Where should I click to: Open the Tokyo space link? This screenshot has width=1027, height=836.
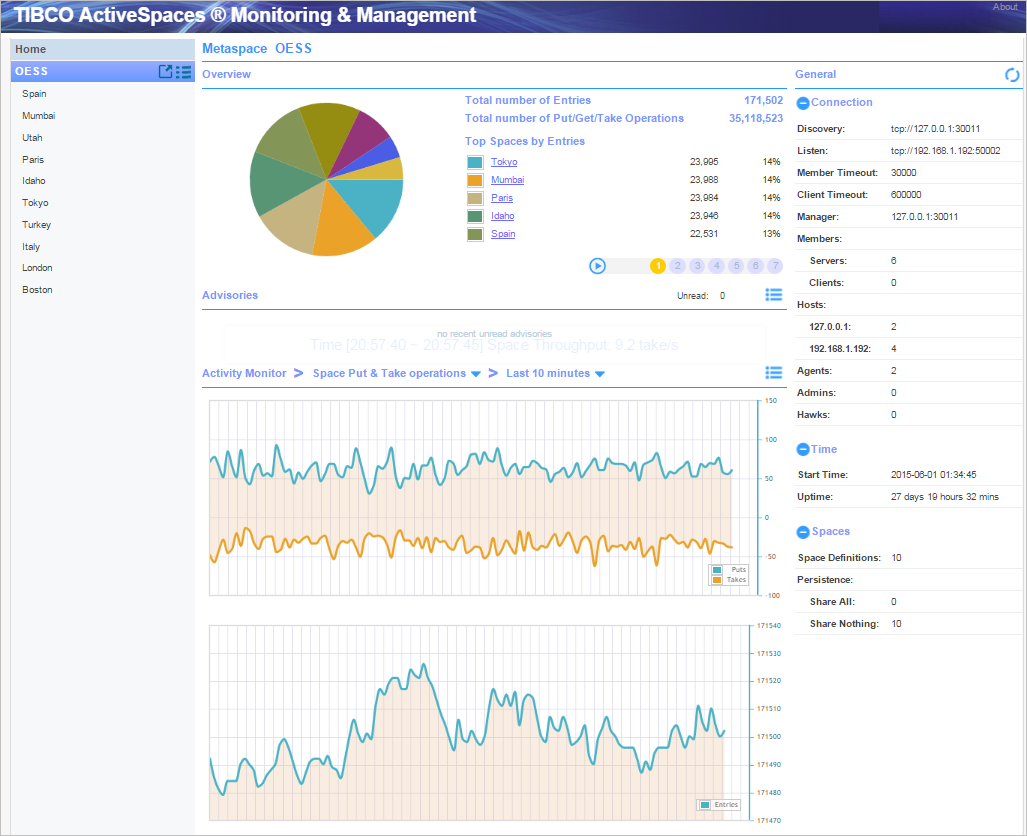504,161
